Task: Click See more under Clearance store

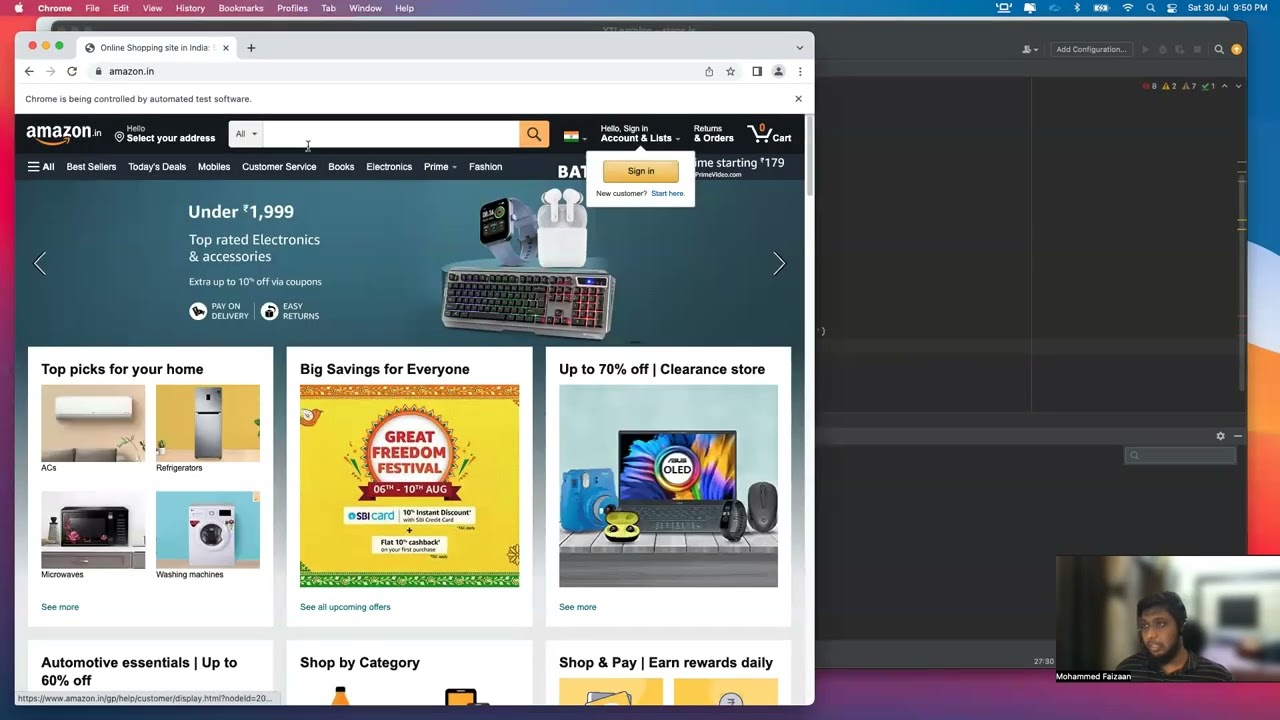Action: coord(577,607)
